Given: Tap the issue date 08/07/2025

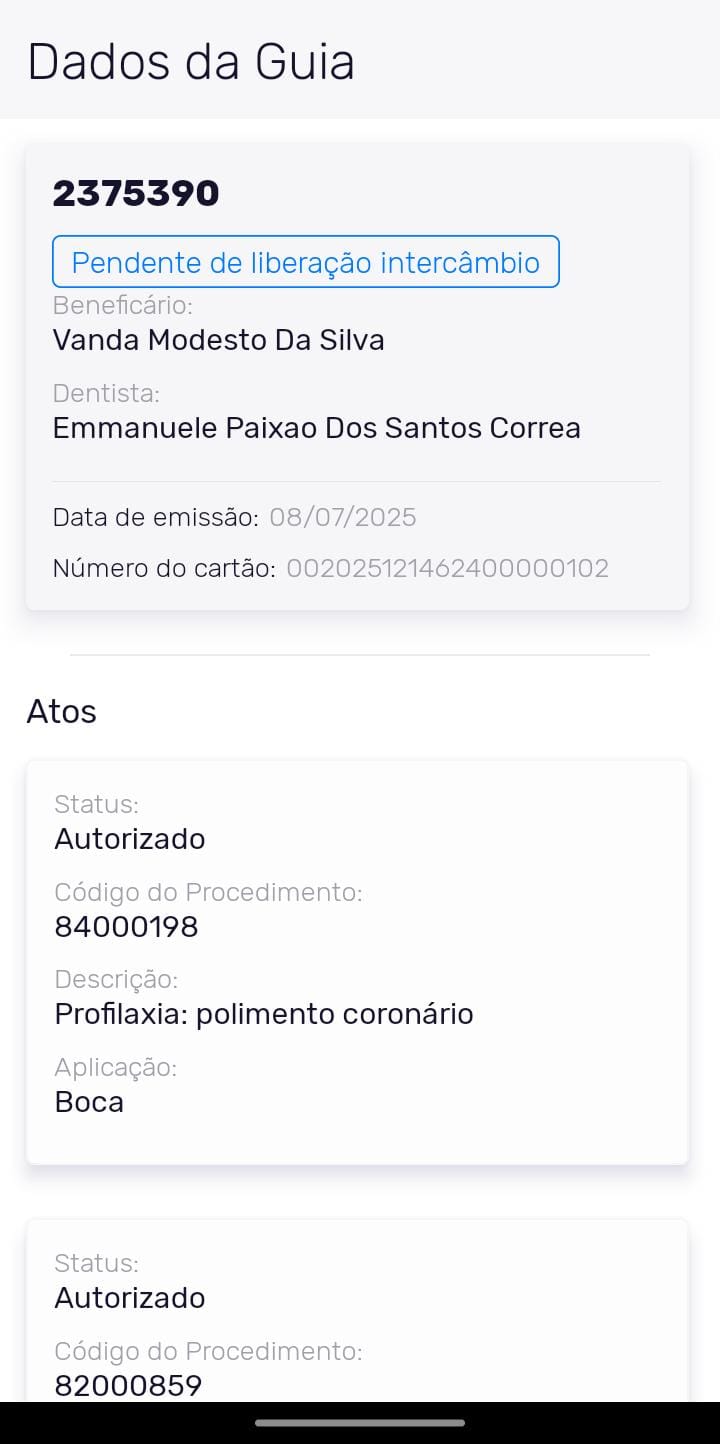Looking at the screenshot, I should pos(343,517).
